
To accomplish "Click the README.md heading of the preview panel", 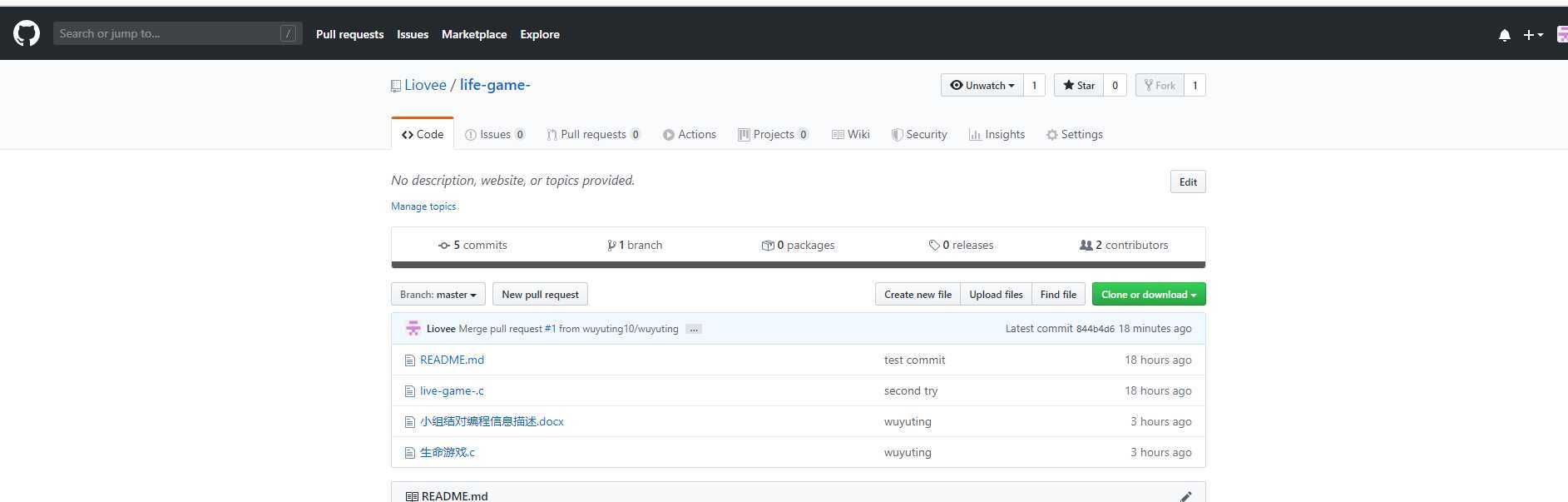I will [x=454, y=495].
